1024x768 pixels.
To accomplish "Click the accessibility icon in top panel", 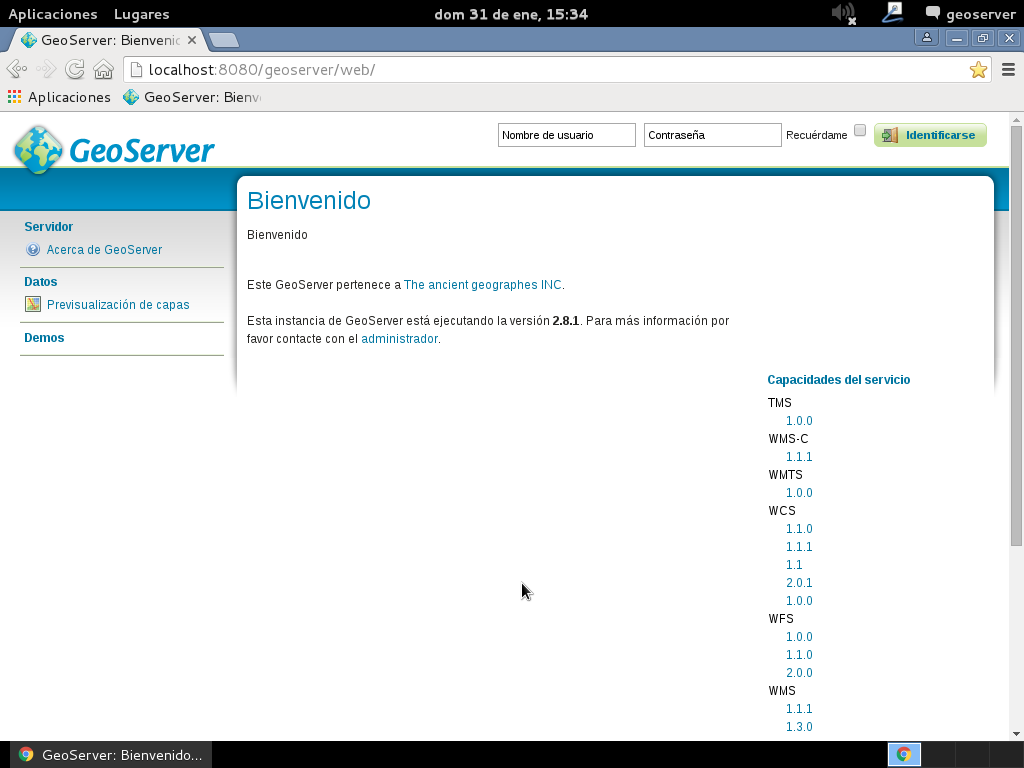I will pos(892,13).
